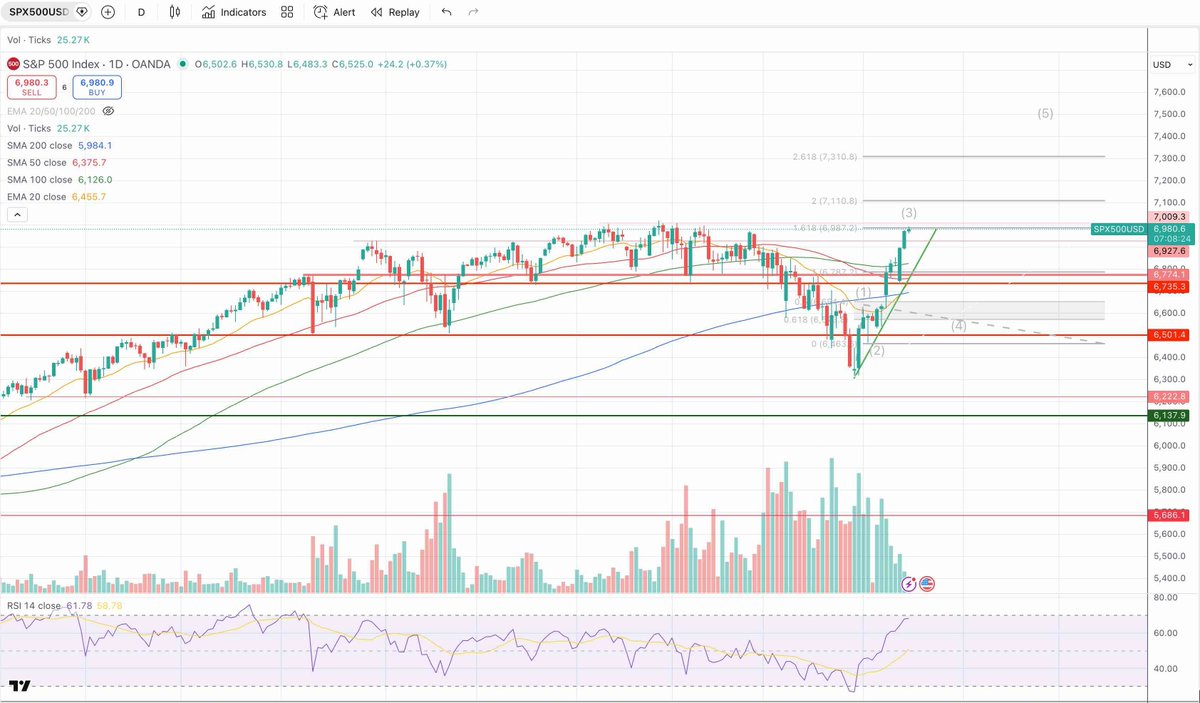Select the Vol Ticks legend below EMA 20/50/100/200

click(48, 128)
